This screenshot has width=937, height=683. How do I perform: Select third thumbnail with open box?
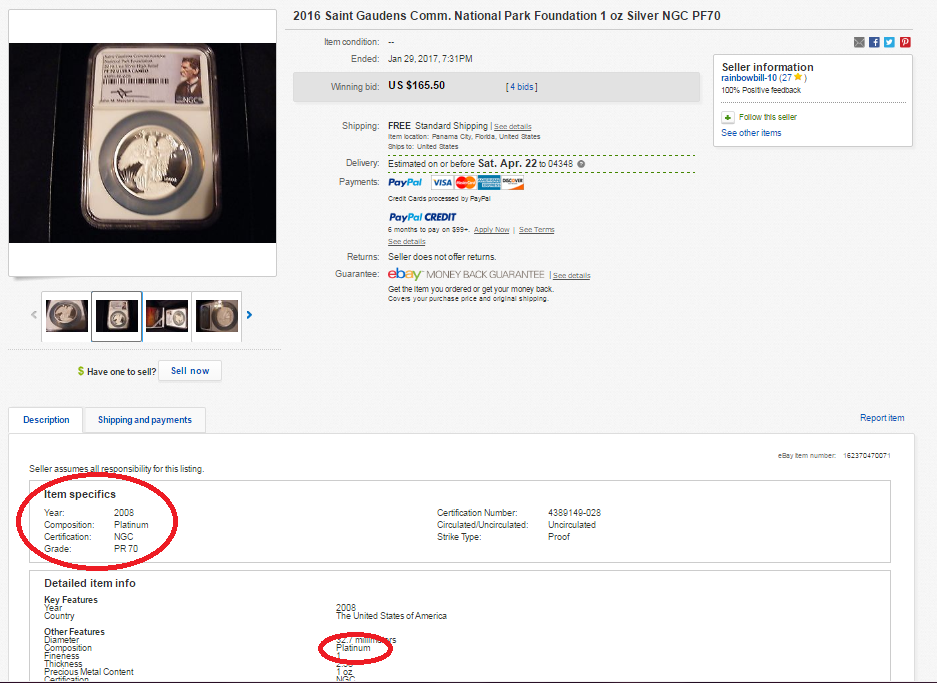(x=167, y=316)
